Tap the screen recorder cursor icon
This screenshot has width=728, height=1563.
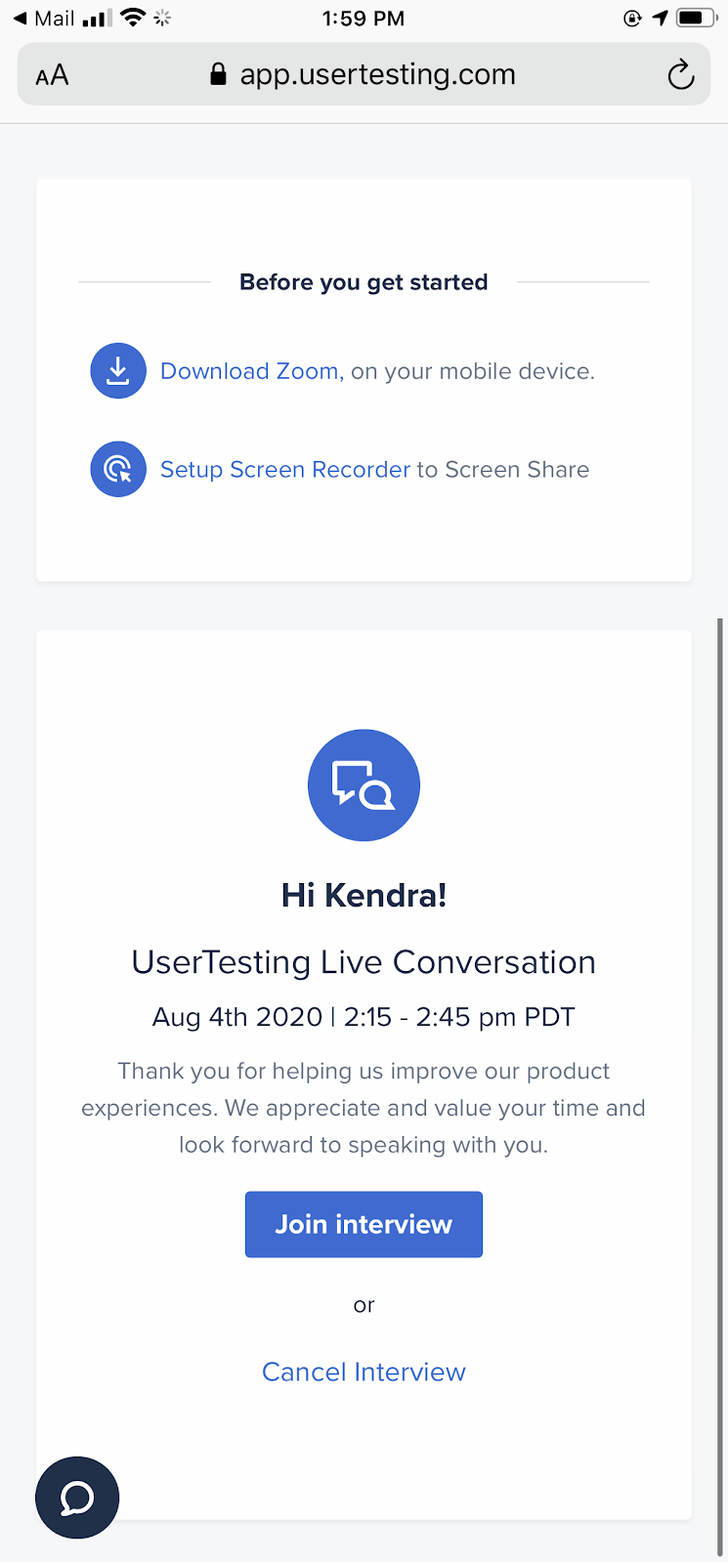[118, 469]
